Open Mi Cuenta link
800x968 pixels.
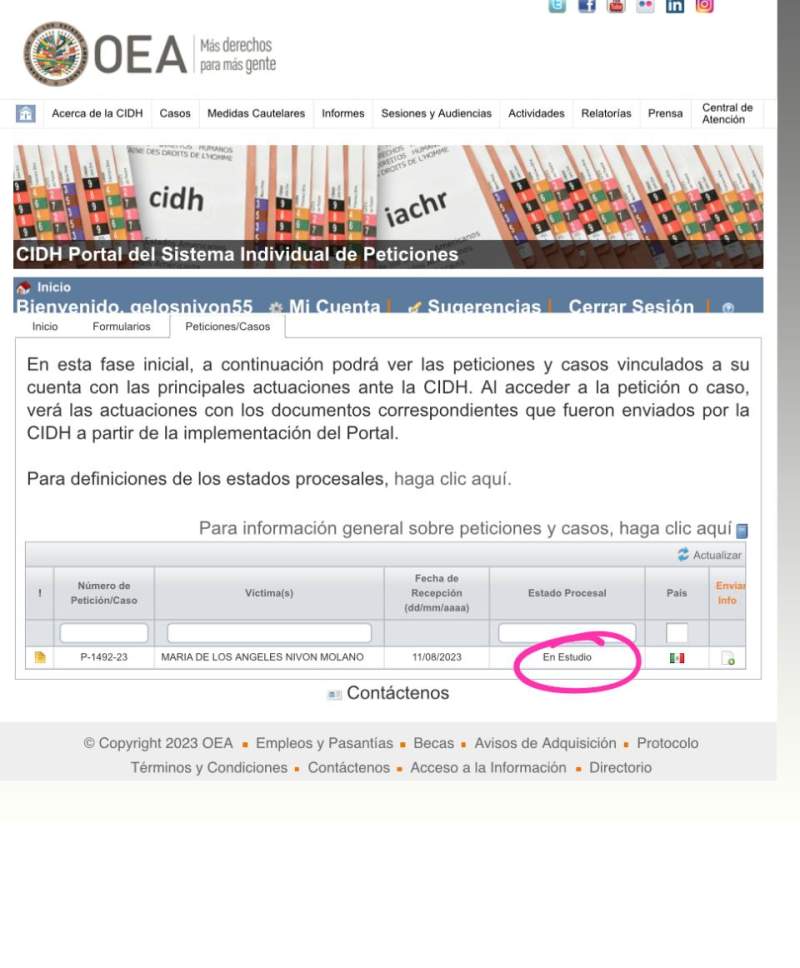(x=335, y=307)
